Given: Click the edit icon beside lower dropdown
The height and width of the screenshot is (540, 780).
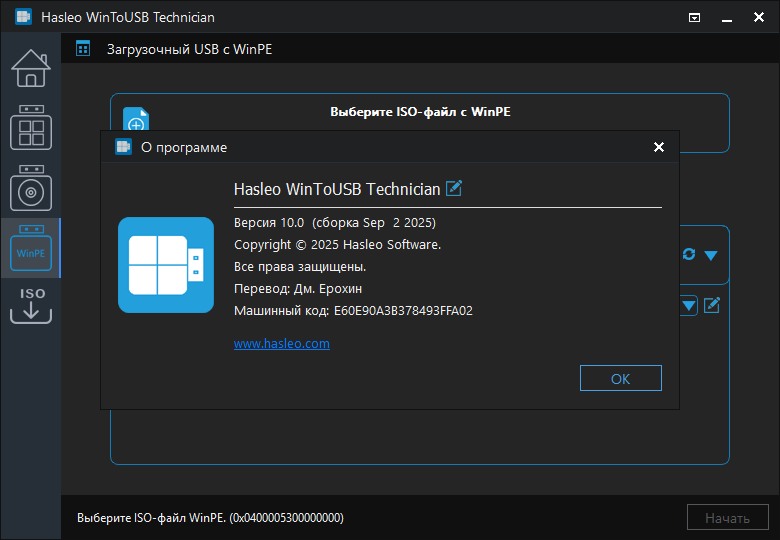Looking at the screenshot, I should click(712, 305).
